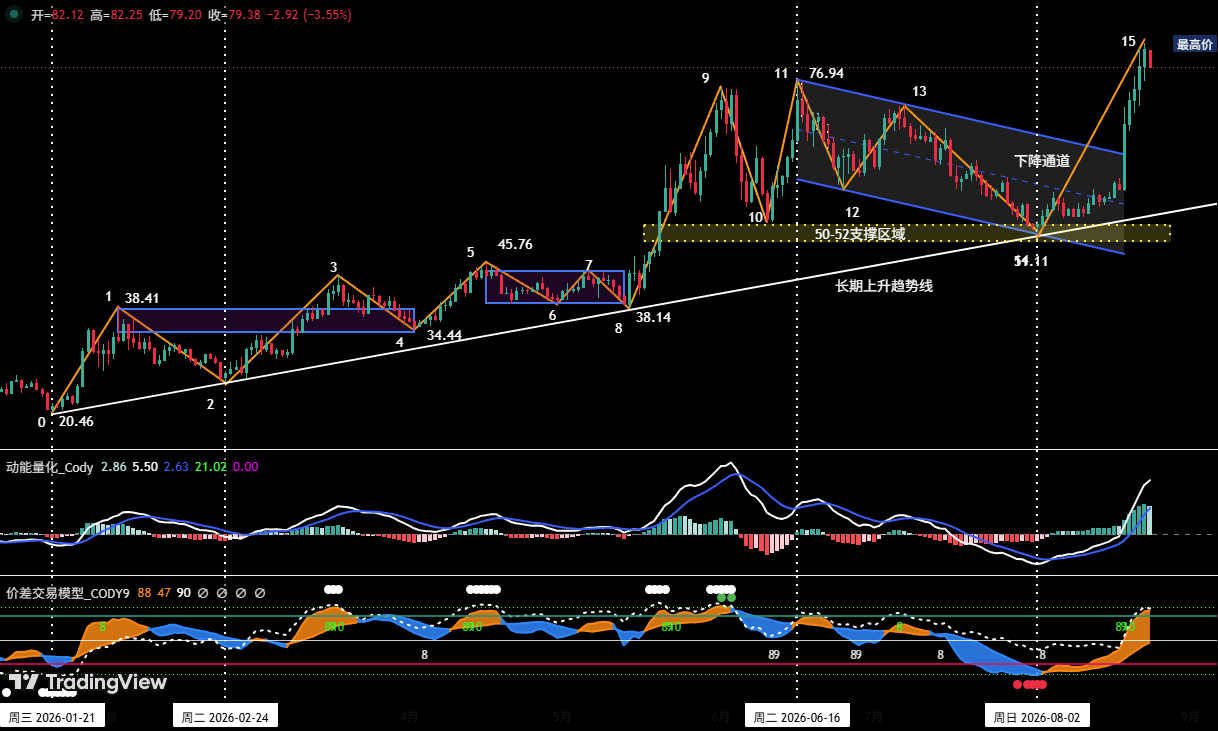Click the 周二 2026-02-24 date marker

click(225, 717)
